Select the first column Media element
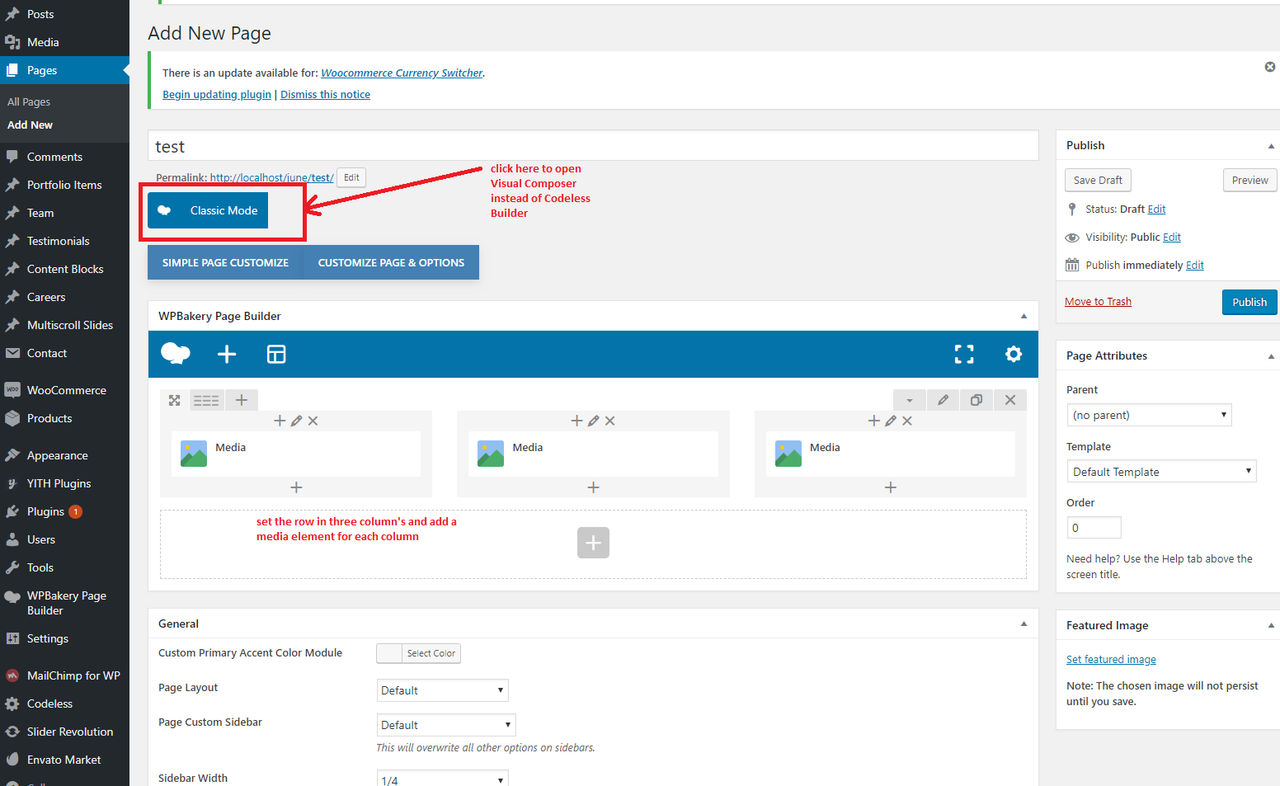Image resolution: width=1280 pixels, height=786 pixels. [296, 454]
